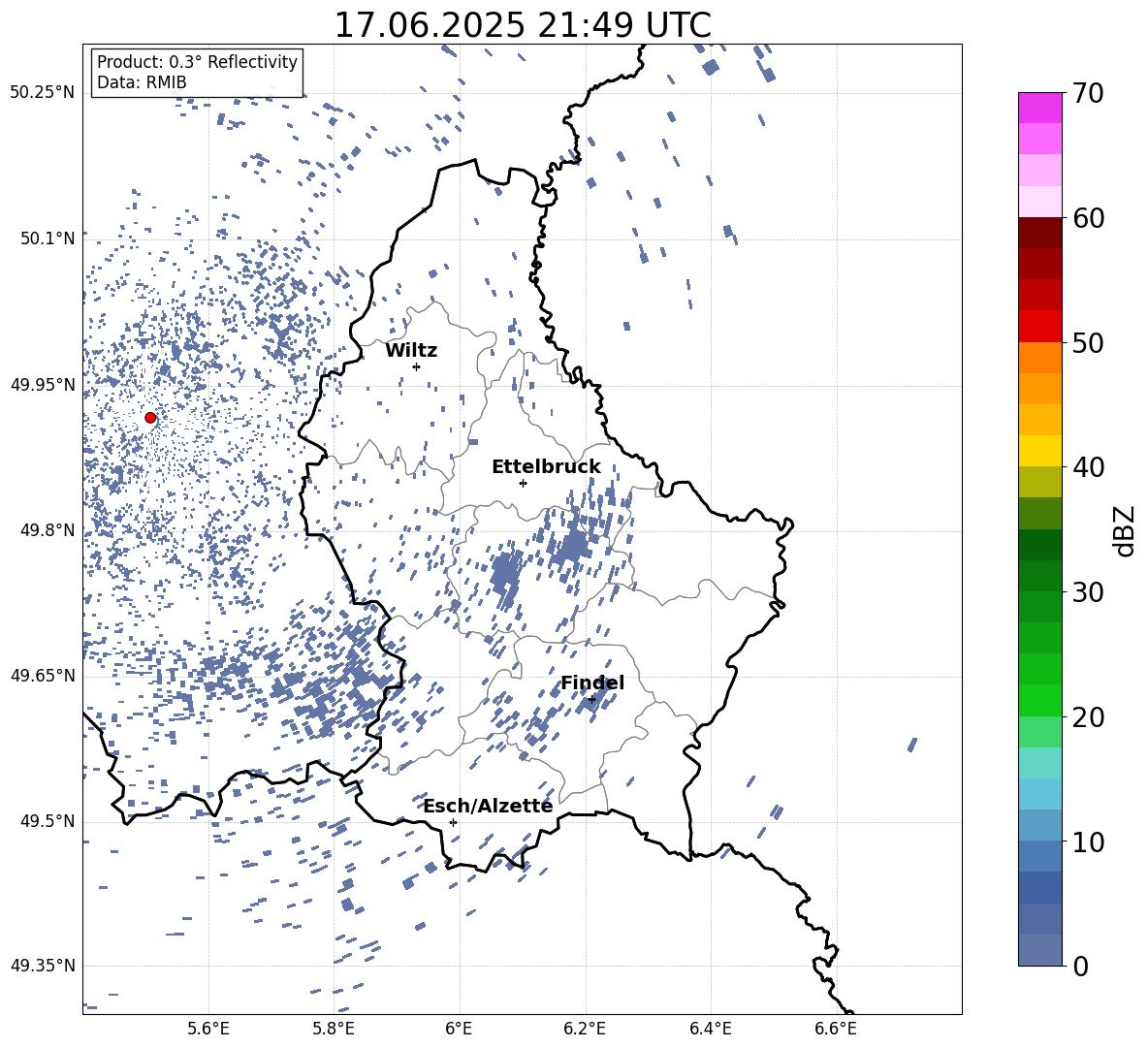Click latitude label '50.1°N'
The height and width of the screenshot is (1048, 1148).
click(48, 238)
